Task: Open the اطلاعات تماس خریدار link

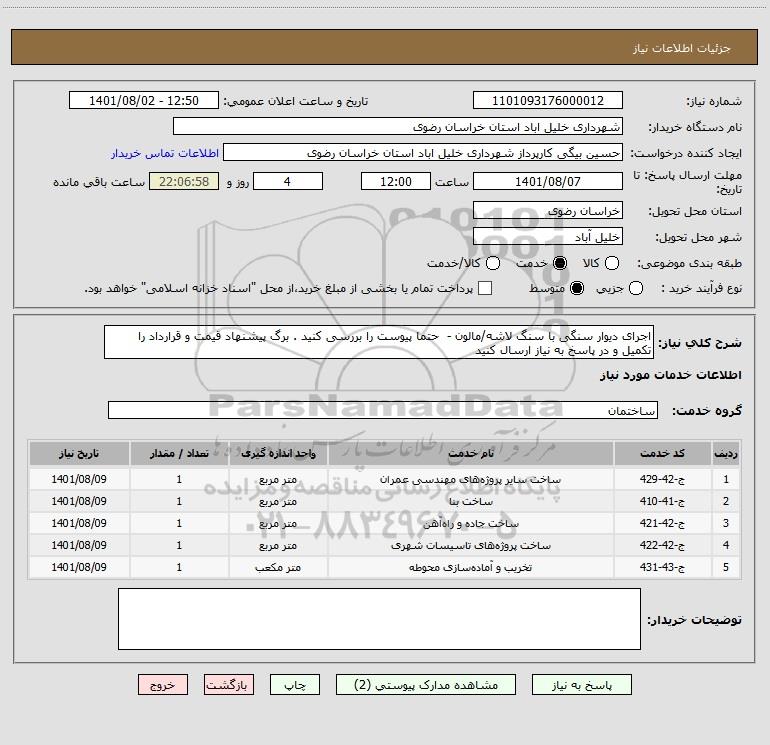Action: [x=165, y=153]
